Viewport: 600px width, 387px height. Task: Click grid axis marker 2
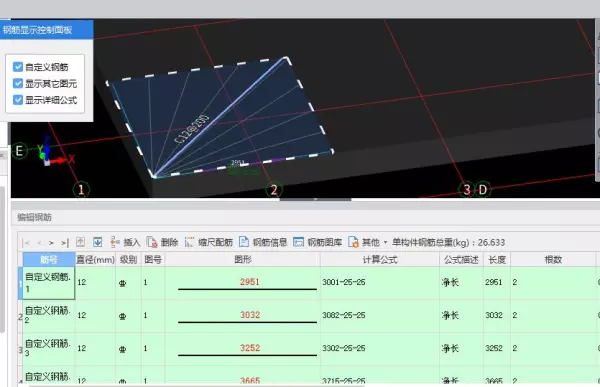coord(274,190)
